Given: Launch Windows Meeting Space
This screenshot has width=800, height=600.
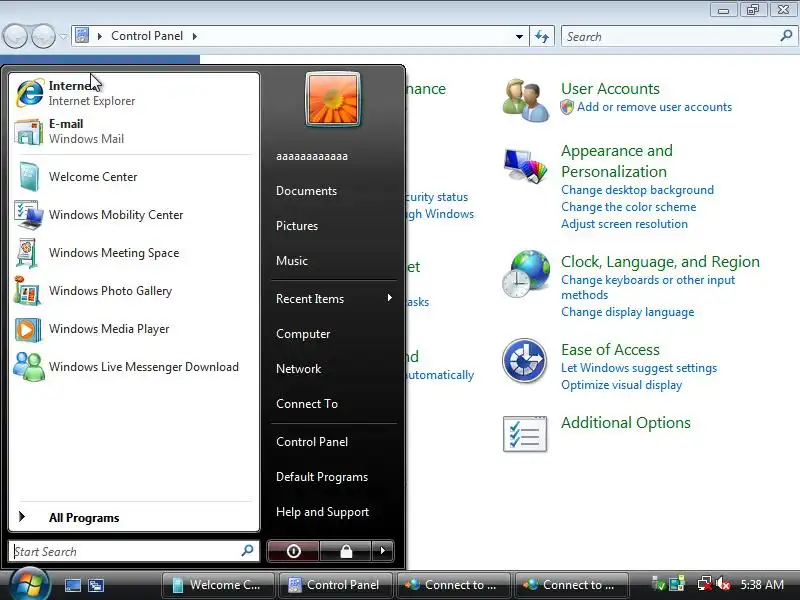Looking at the screenshot, I should point(134,253).
